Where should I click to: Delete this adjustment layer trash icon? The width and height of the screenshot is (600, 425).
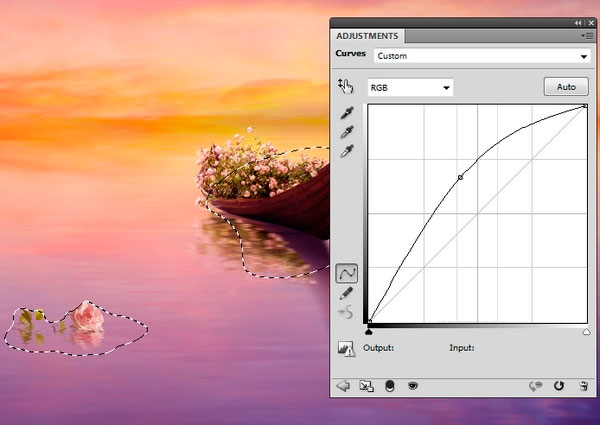click(584, 386)
